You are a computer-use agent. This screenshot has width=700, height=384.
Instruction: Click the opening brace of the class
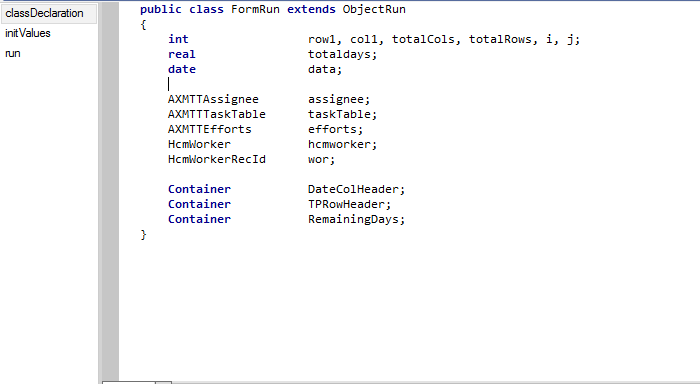coord(143,25)
